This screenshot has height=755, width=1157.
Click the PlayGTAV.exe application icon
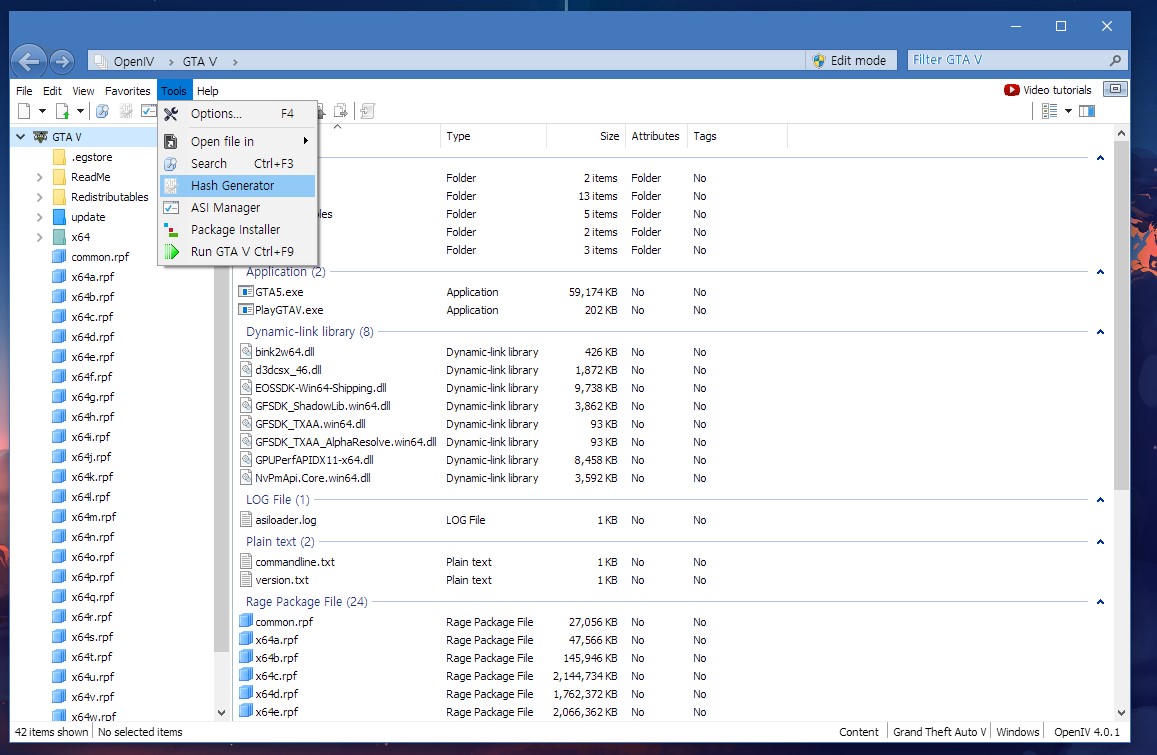pos(246,310)
